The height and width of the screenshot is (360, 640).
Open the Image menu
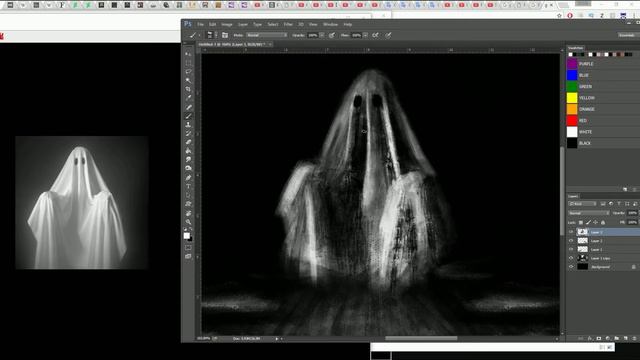click(227, 24)
